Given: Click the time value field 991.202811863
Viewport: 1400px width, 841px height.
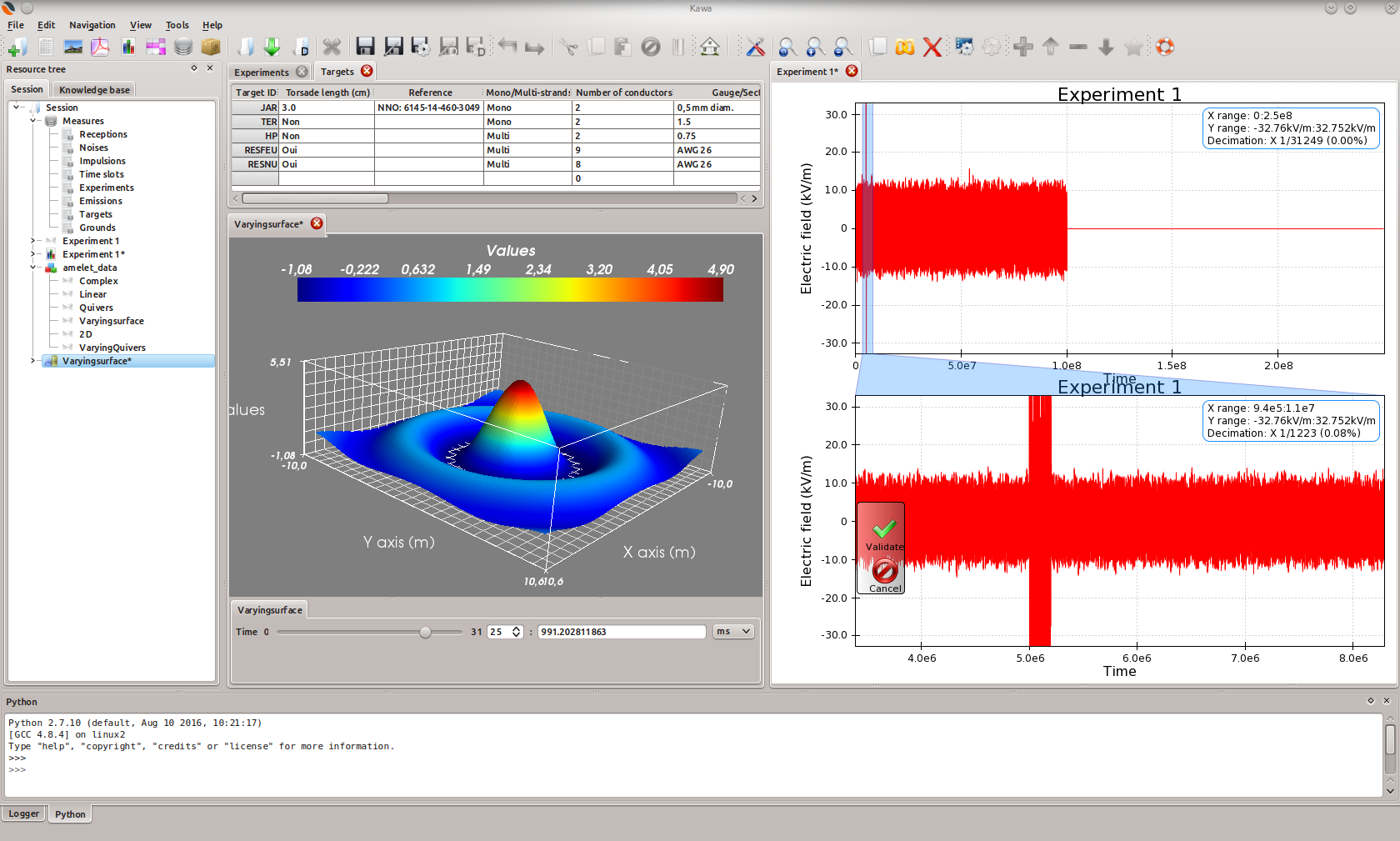Looking at the screenshot, I should [x=622, y=632].
